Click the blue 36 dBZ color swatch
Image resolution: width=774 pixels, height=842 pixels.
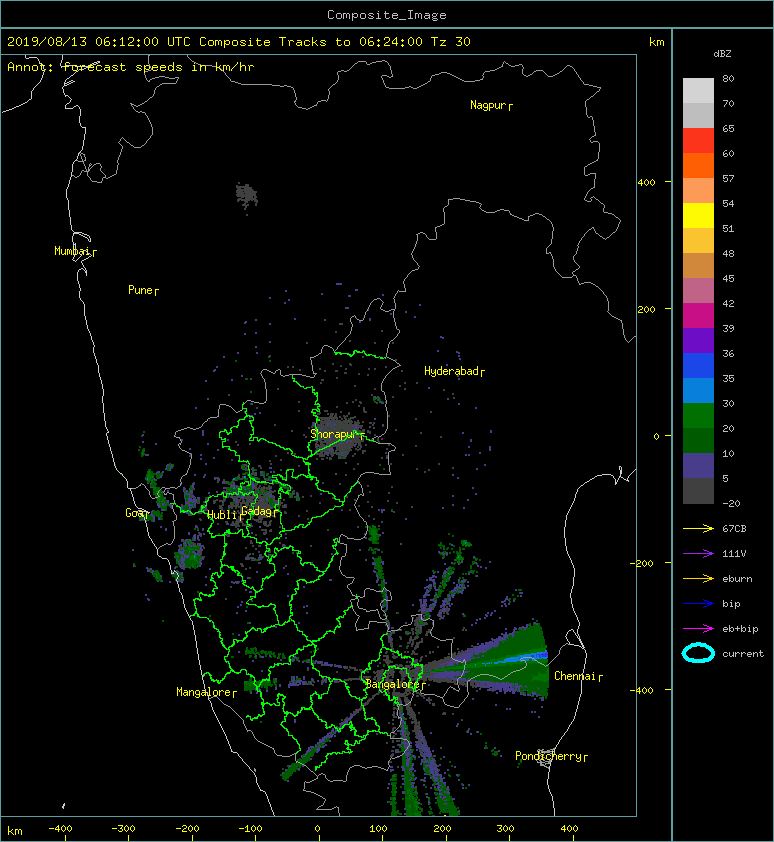pyautogui.click(x=698, y=365)
